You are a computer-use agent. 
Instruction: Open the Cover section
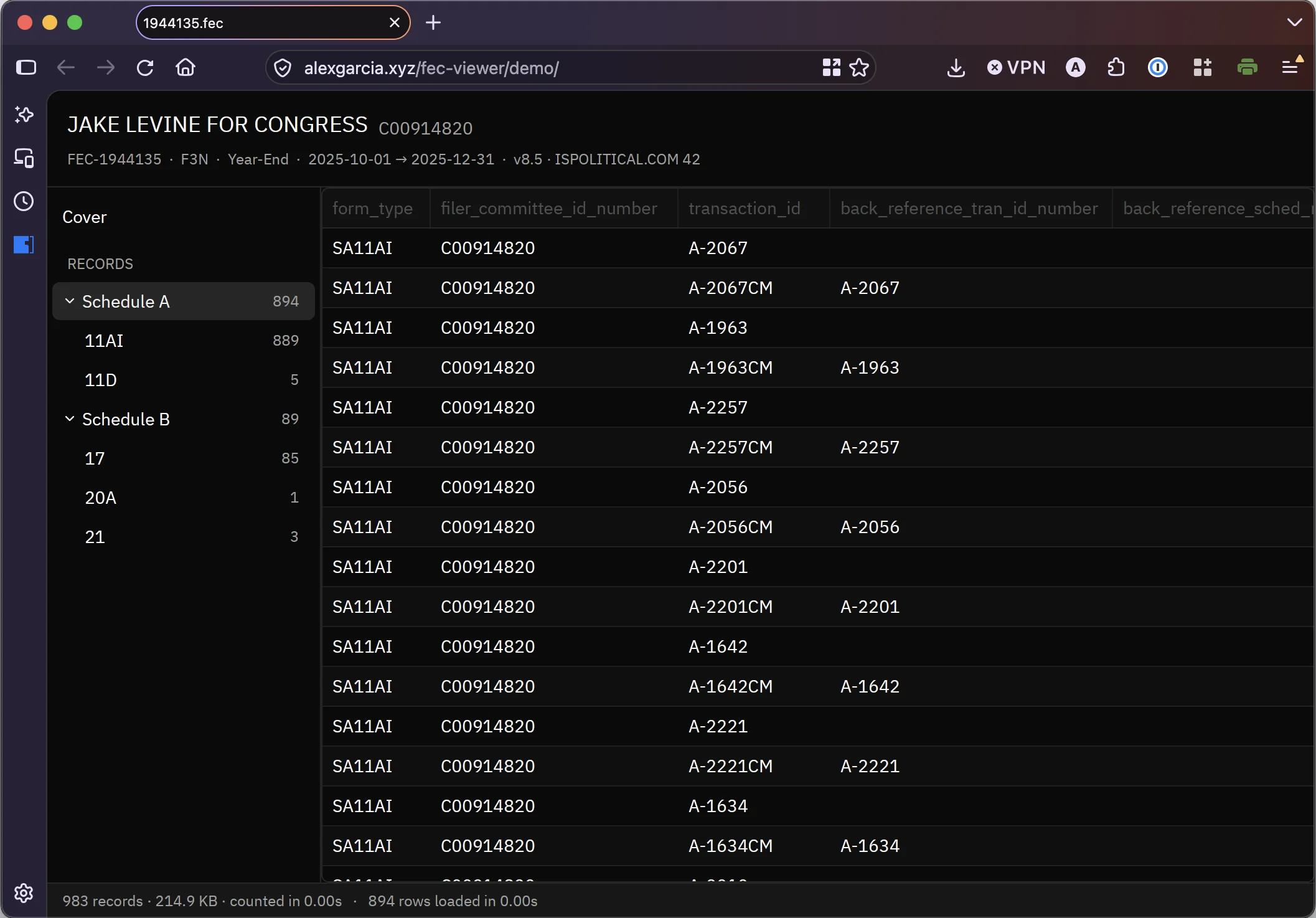point(84,217)
